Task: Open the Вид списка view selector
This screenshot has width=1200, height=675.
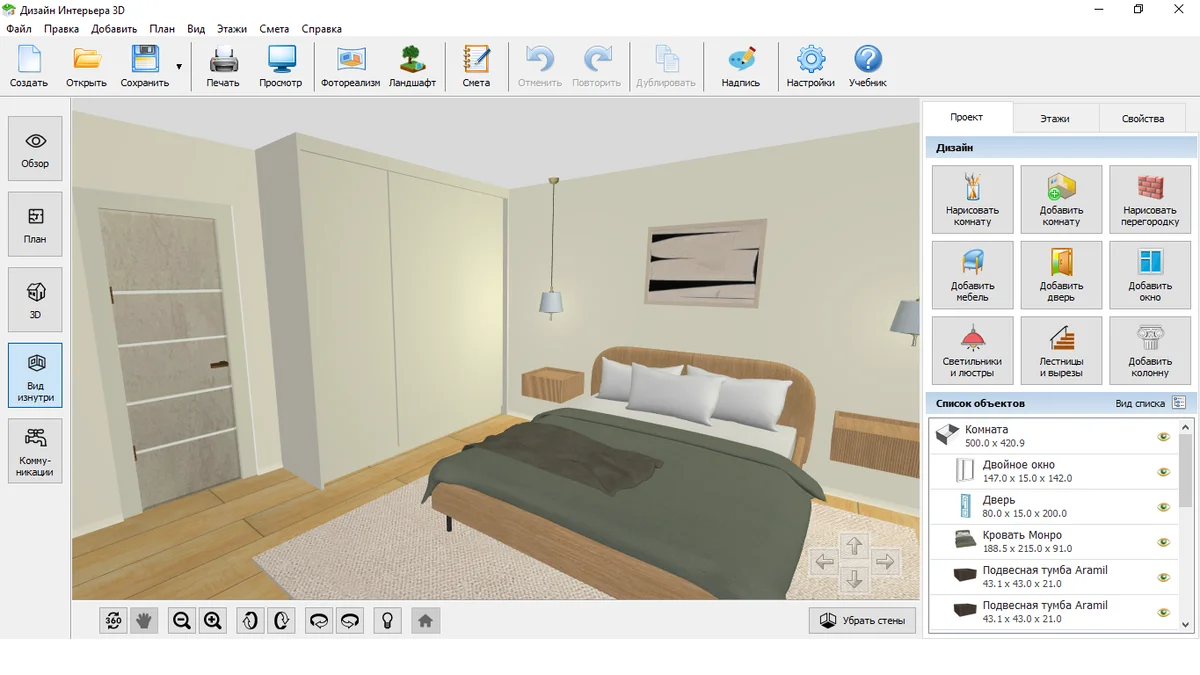Action: coord(1150,403)
